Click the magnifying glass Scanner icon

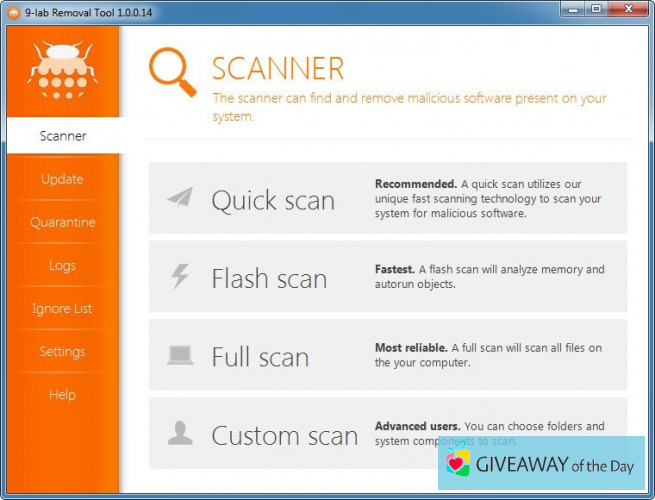click(173, 72)
